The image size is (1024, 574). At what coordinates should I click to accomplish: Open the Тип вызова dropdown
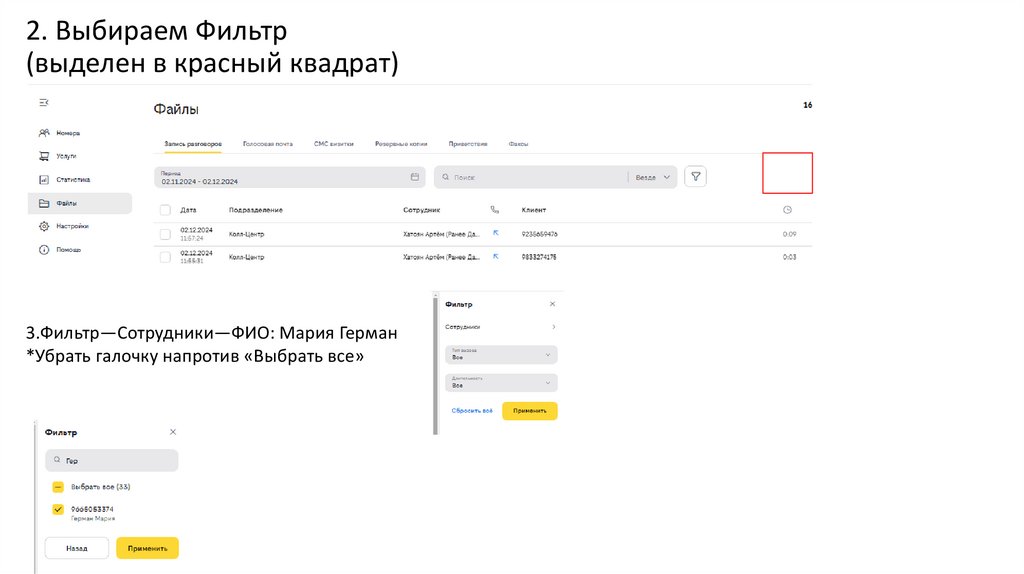501,355
